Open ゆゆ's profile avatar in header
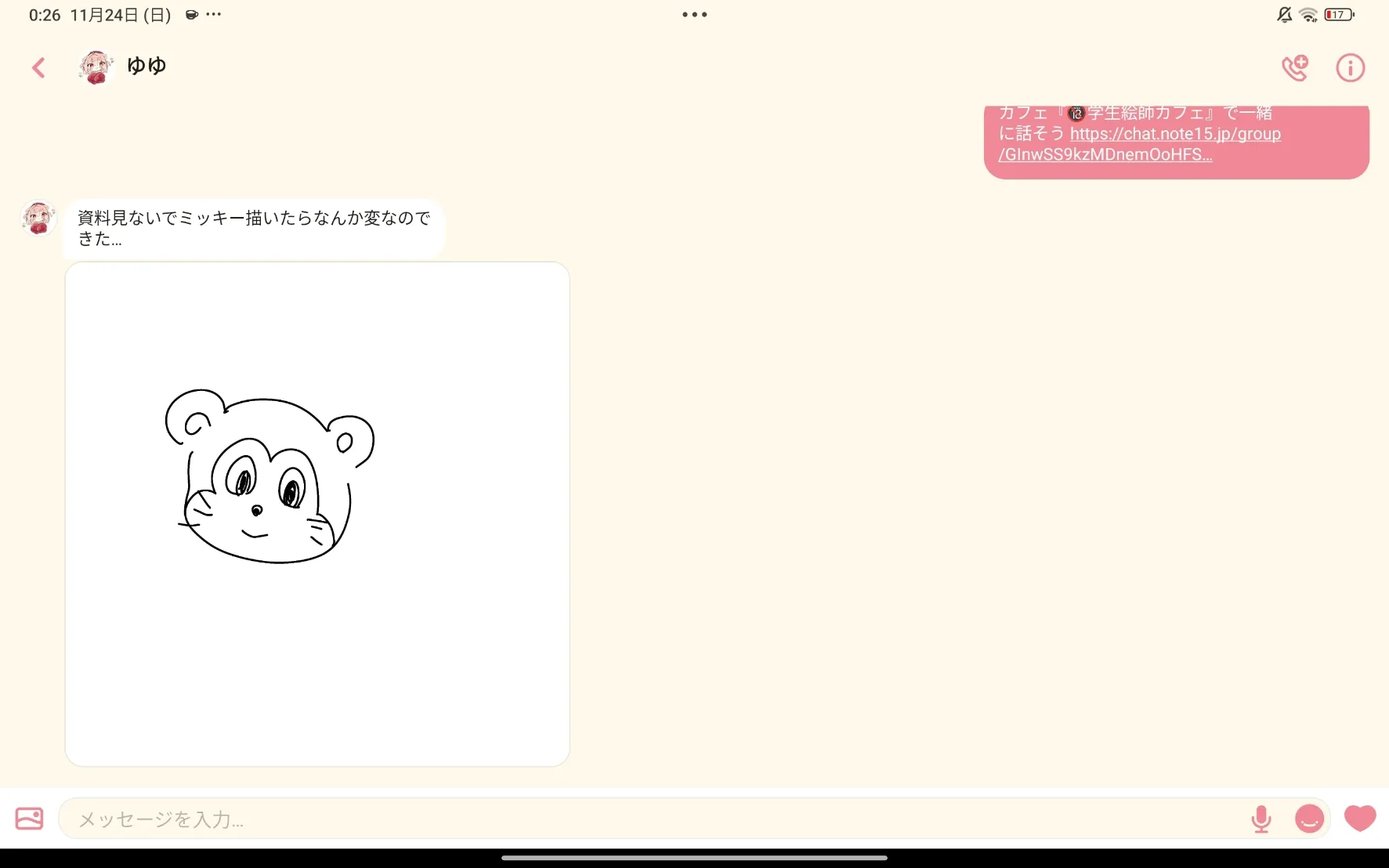This screenshot has width=1389, height=868. (96, 67)
